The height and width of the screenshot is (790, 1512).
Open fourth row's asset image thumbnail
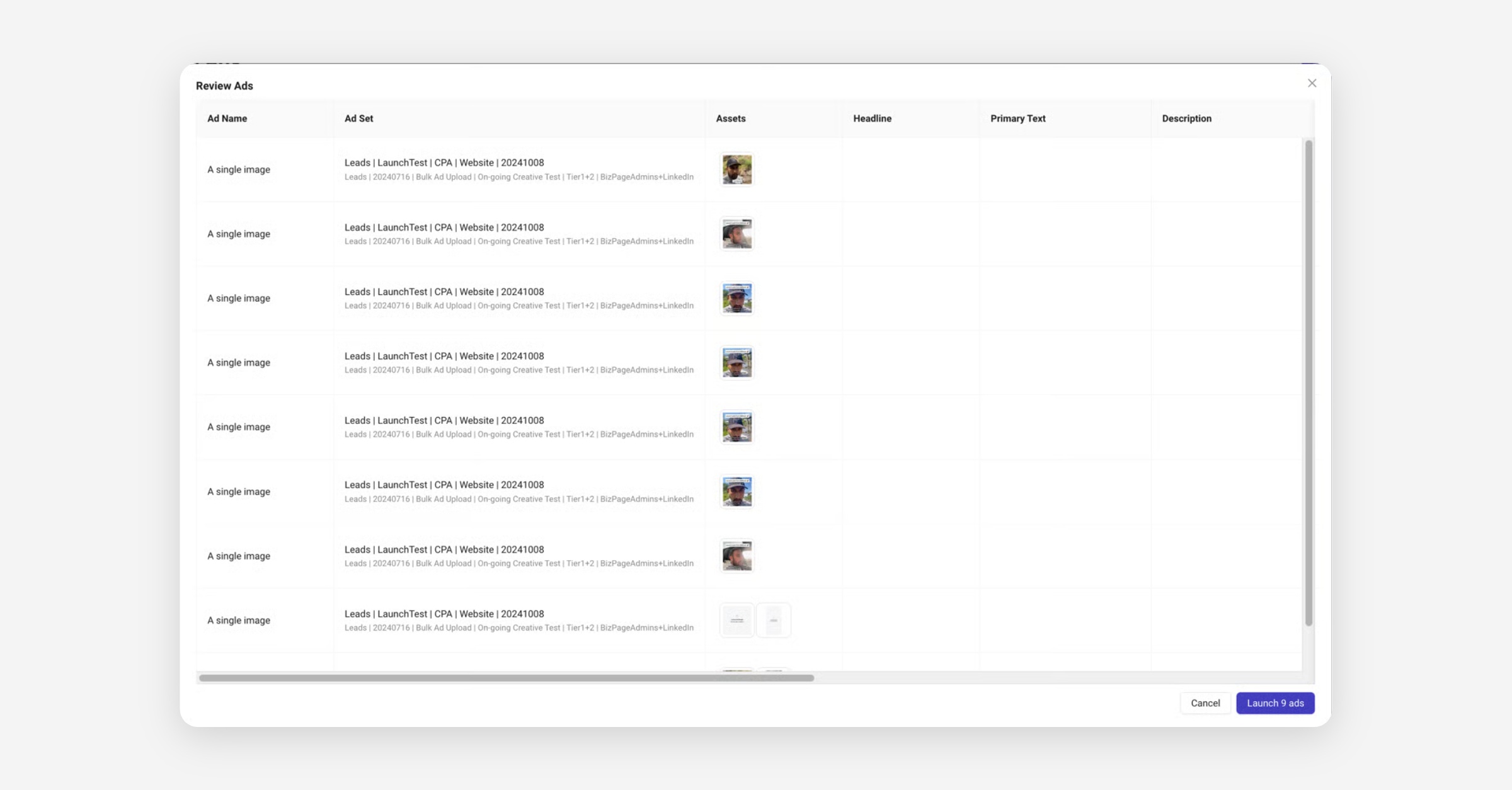coord(736,362)
